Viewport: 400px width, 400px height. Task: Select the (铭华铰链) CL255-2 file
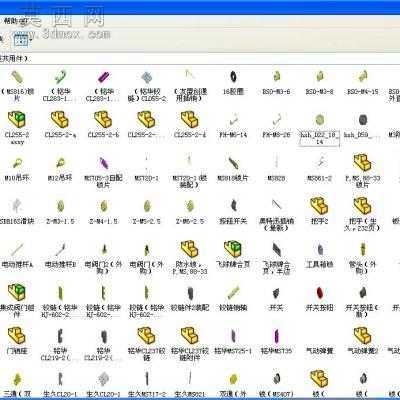146,77
